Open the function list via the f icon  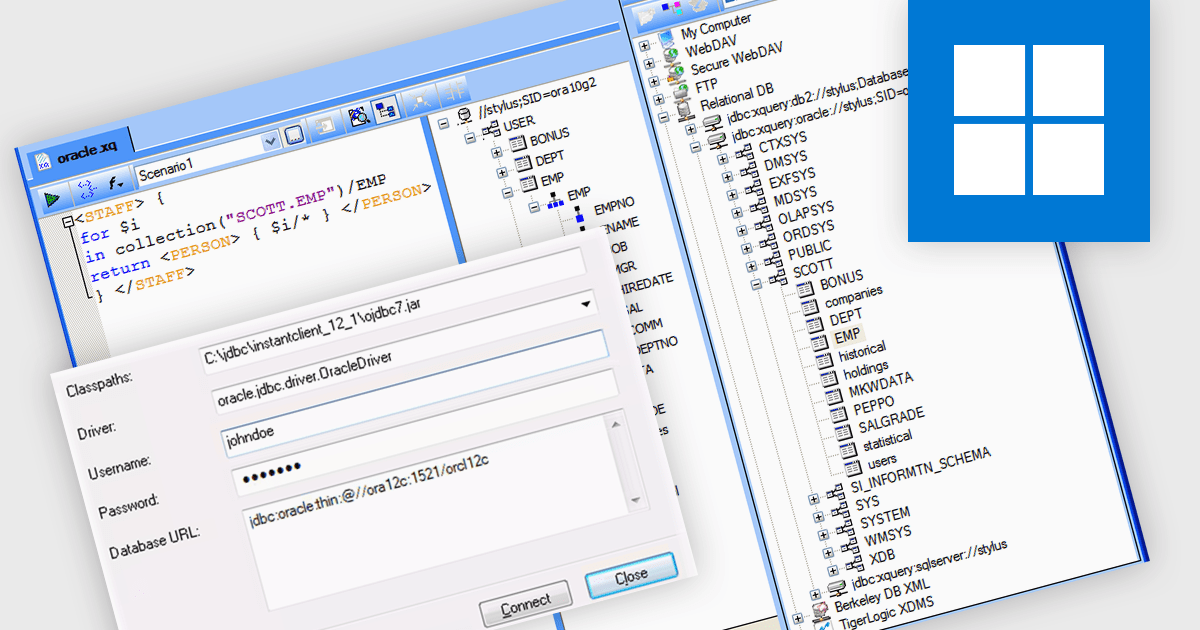click(113, 184)
